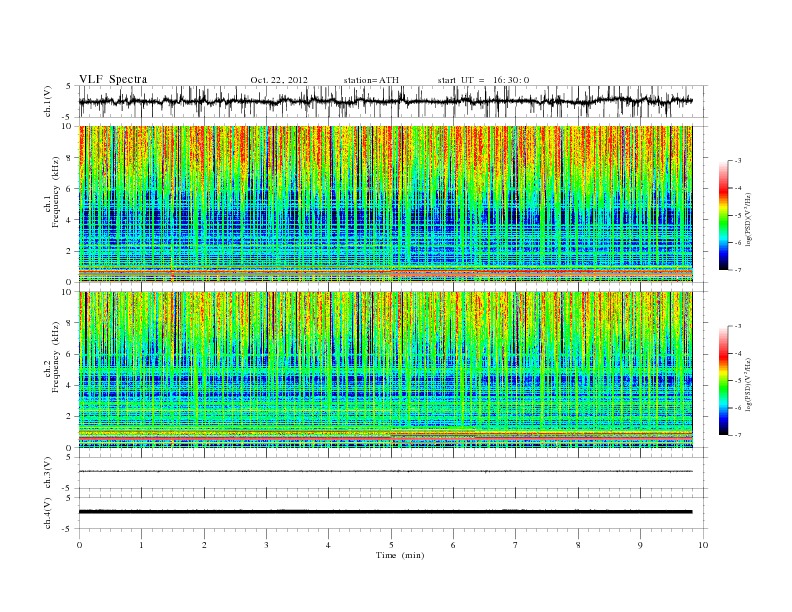Image resolution: width=792 pixels, height=612 pixels.
Task: Click the "Time (min)" x-axis label
Action: [400, 555]
